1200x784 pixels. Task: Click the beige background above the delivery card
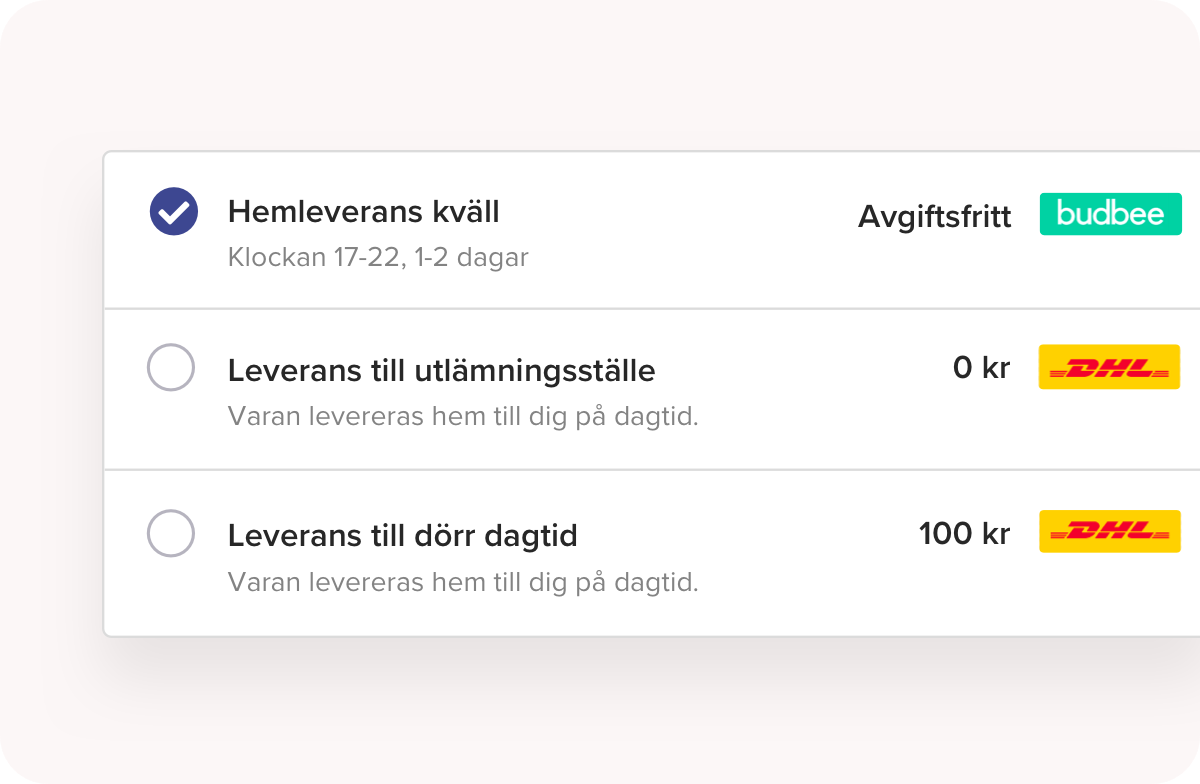(600, 75)
